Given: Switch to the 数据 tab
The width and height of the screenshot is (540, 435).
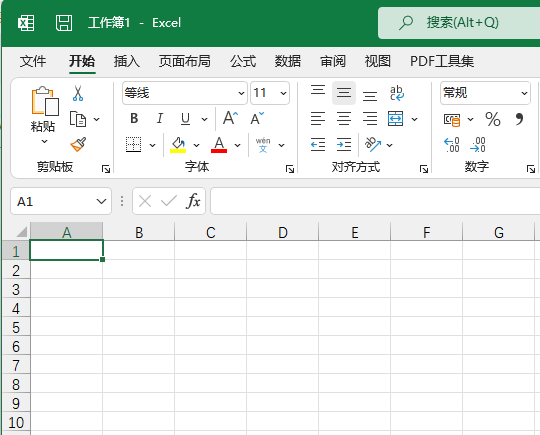Looking at the screenshot, I should [x=288, y=61].
